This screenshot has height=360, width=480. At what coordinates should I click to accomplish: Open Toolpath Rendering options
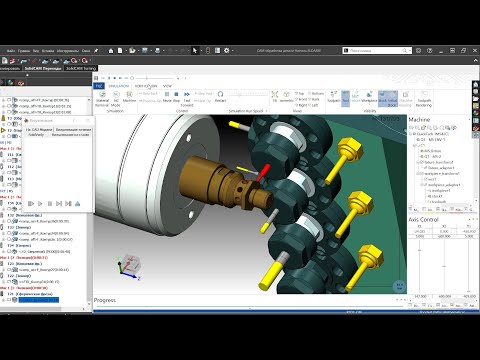click(424, 99)
